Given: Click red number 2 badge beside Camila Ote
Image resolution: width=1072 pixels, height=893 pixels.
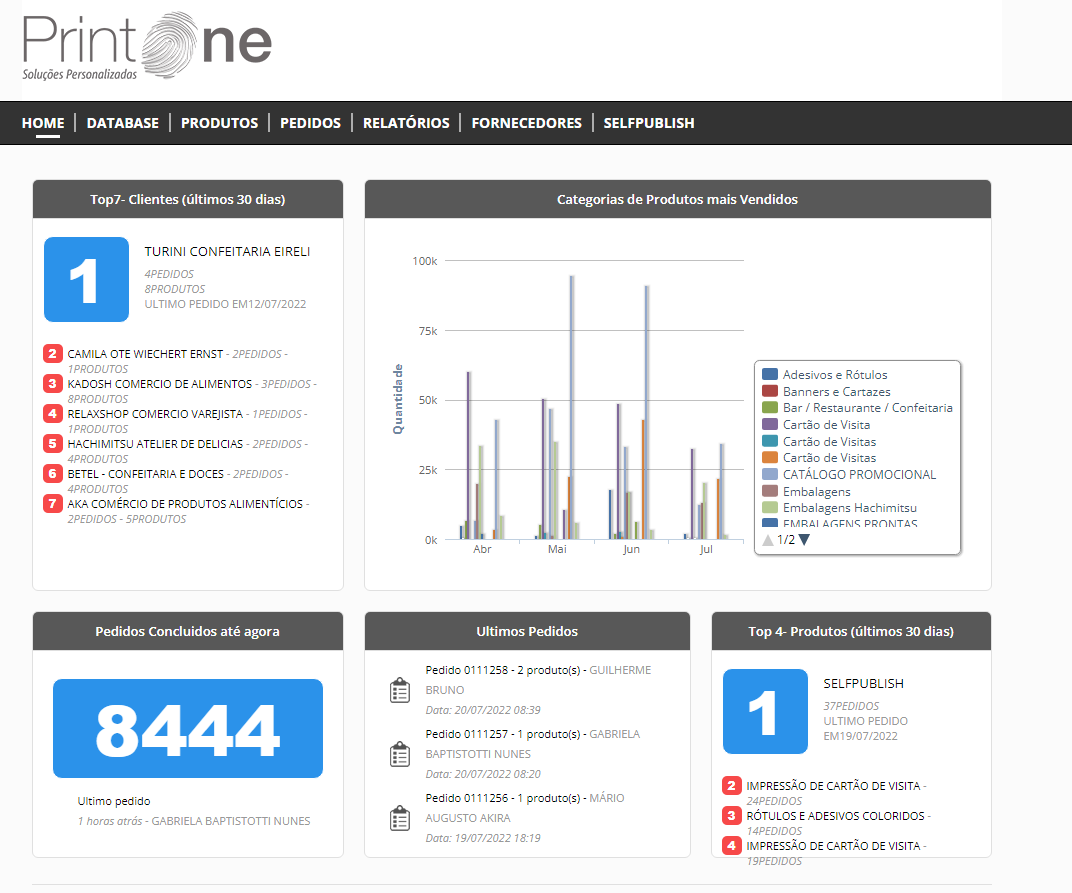Looking at the screenshot, I should pos(53,354).
